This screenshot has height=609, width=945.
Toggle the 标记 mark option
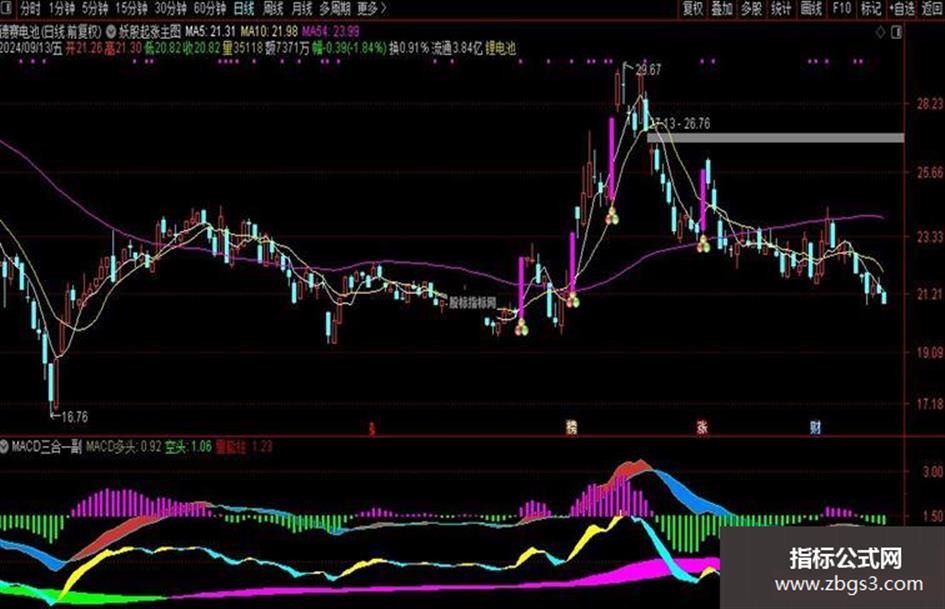click(871, 8)
